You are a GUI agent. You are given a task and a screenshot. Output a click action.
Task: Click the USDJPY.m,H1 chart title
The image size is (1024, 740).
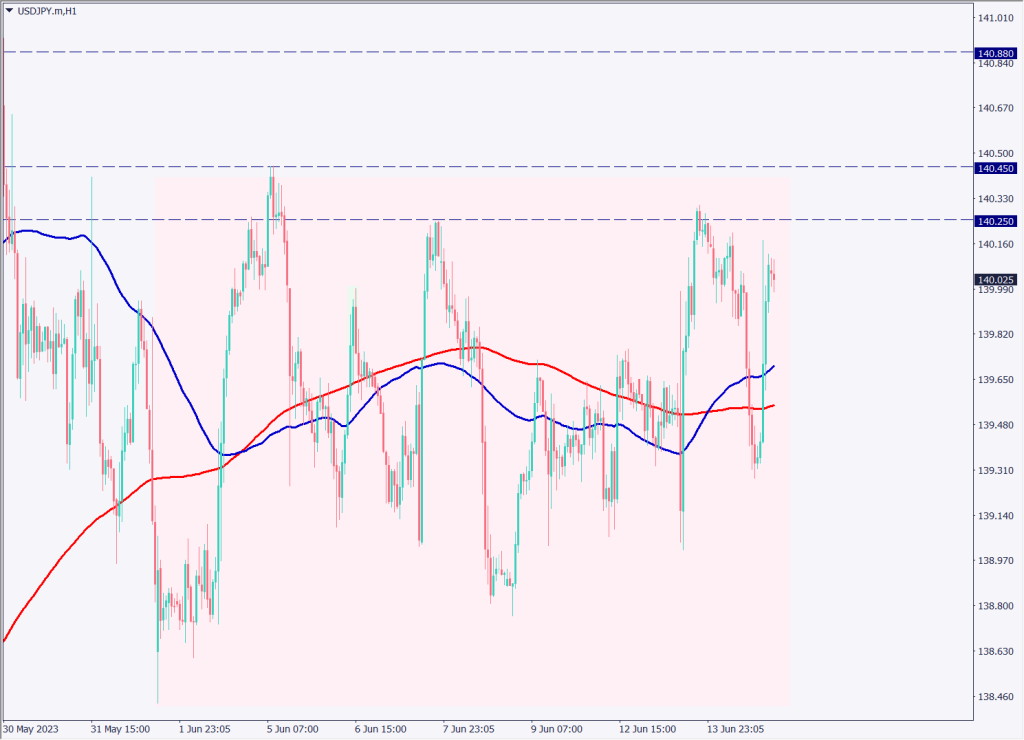click(x=47, y=11)
